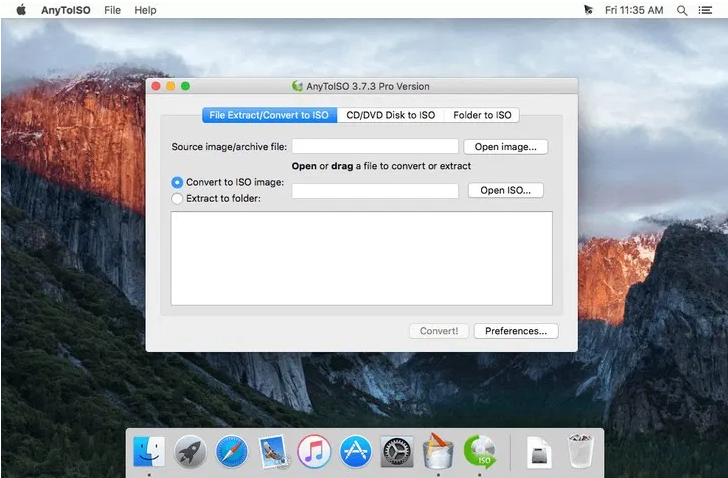Open System Preferences gear icon
The height and width of the screenshot is (478, 728).
397,452
